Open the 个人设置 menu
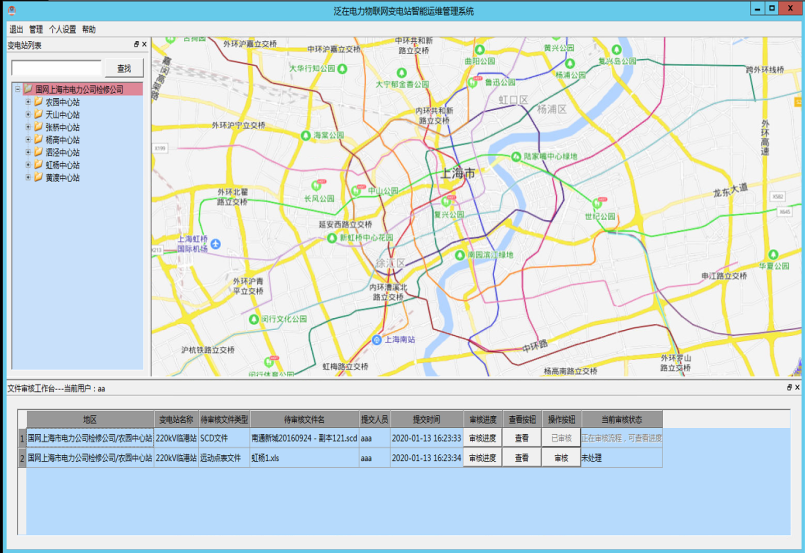The height and width of the screenshot is (553, 805). pyautogui.click(x=62, y=29)
